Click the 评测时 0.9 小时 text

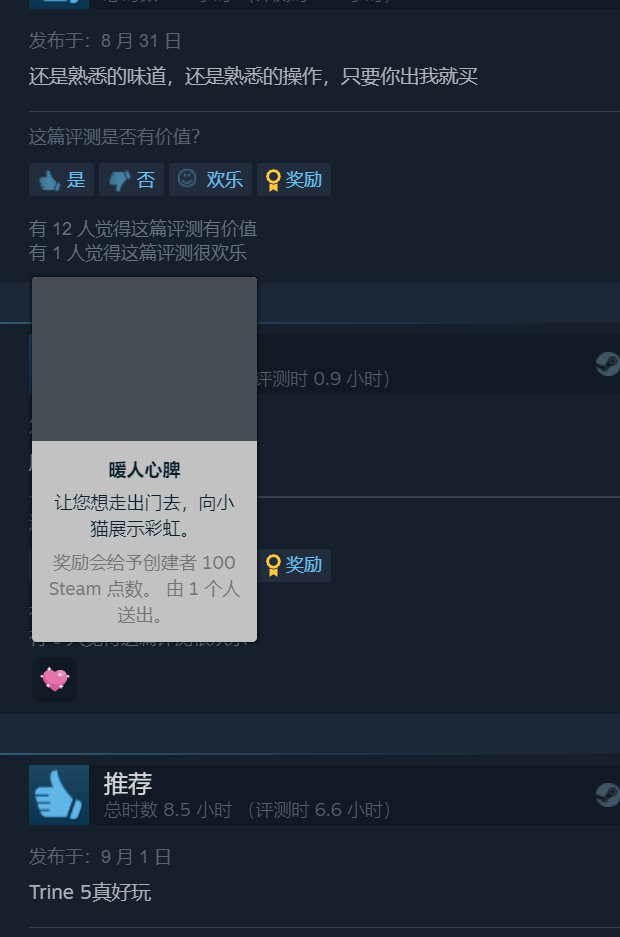click(323, 379)
